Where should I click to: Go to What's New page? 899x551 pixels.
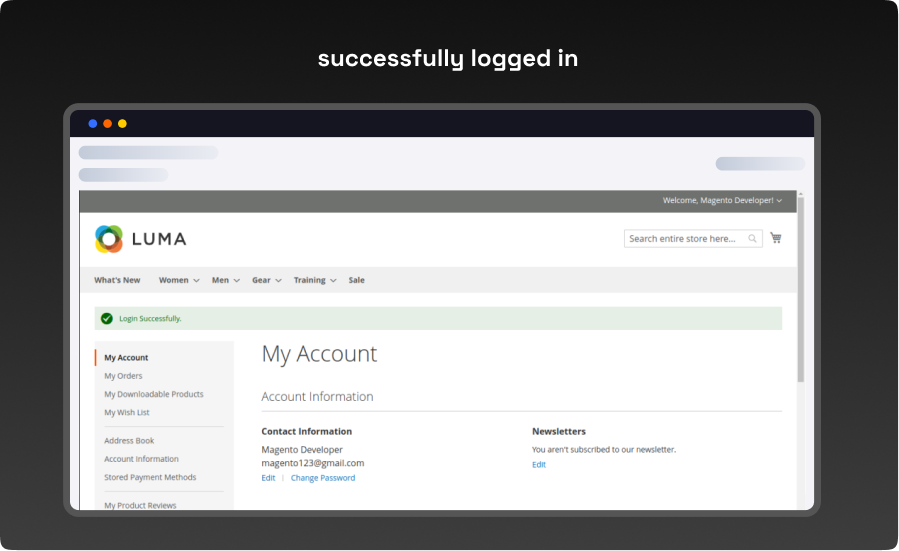(x=117, y=281)
